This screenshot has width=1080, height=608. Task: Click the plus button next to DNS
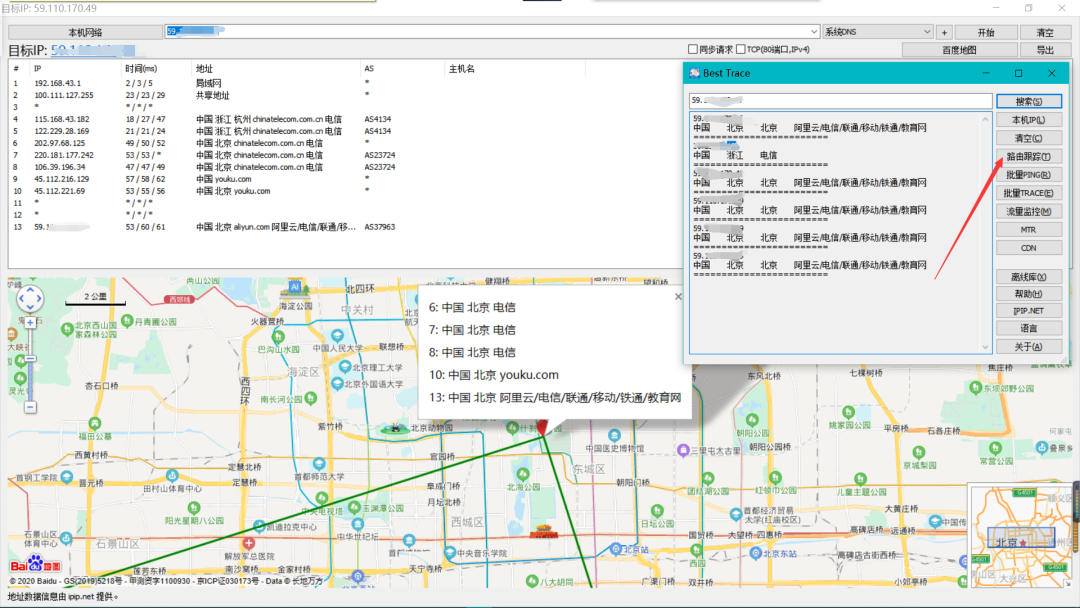944,32
